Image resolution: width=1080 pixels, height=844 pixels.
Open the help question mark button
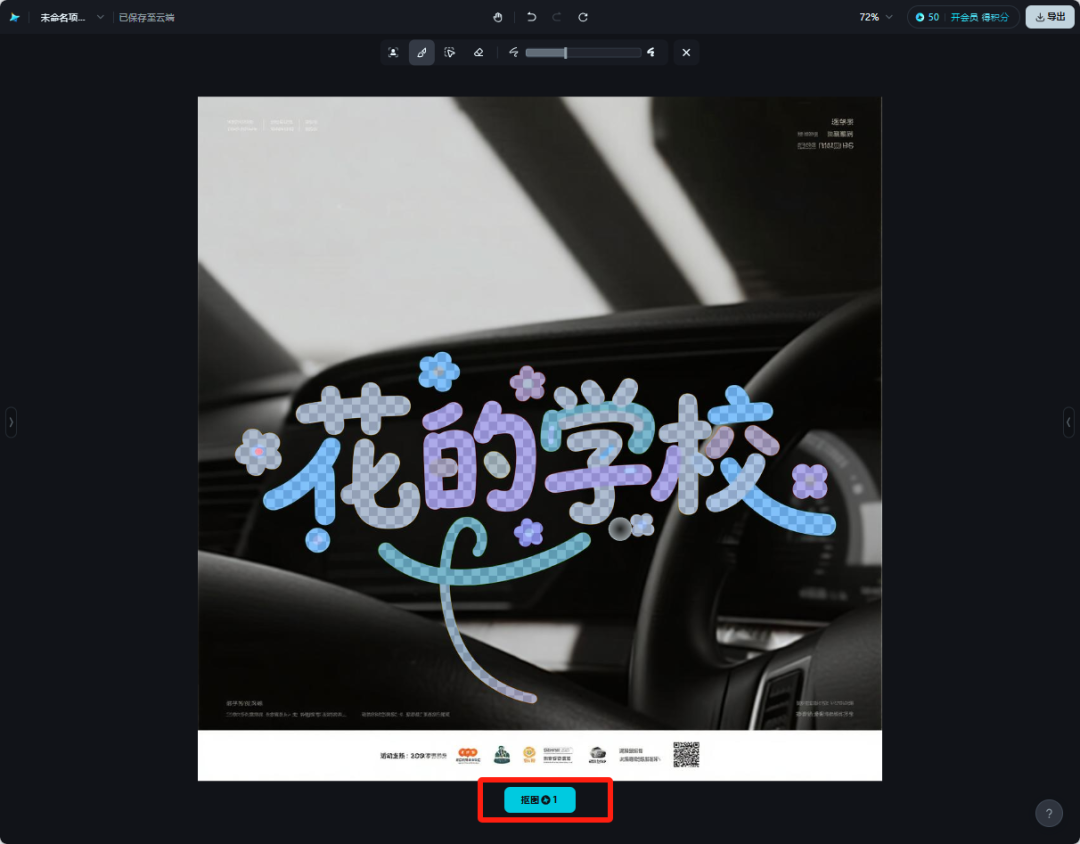(x=1048, y=813)
